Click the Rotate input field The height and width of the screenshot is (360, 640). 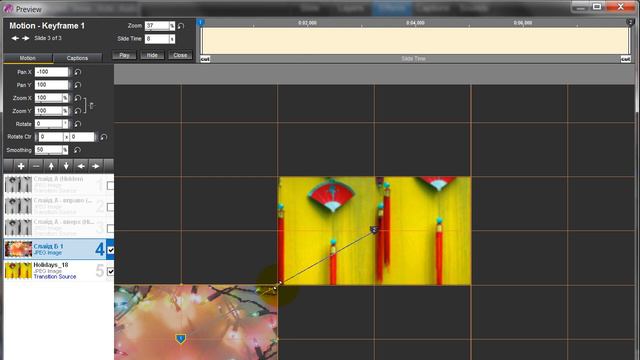(49, 124)
